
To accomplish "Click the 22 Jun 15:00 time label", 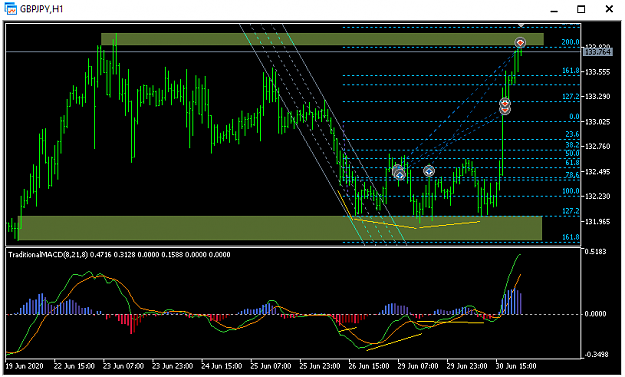I will click(x=74, y=366).
